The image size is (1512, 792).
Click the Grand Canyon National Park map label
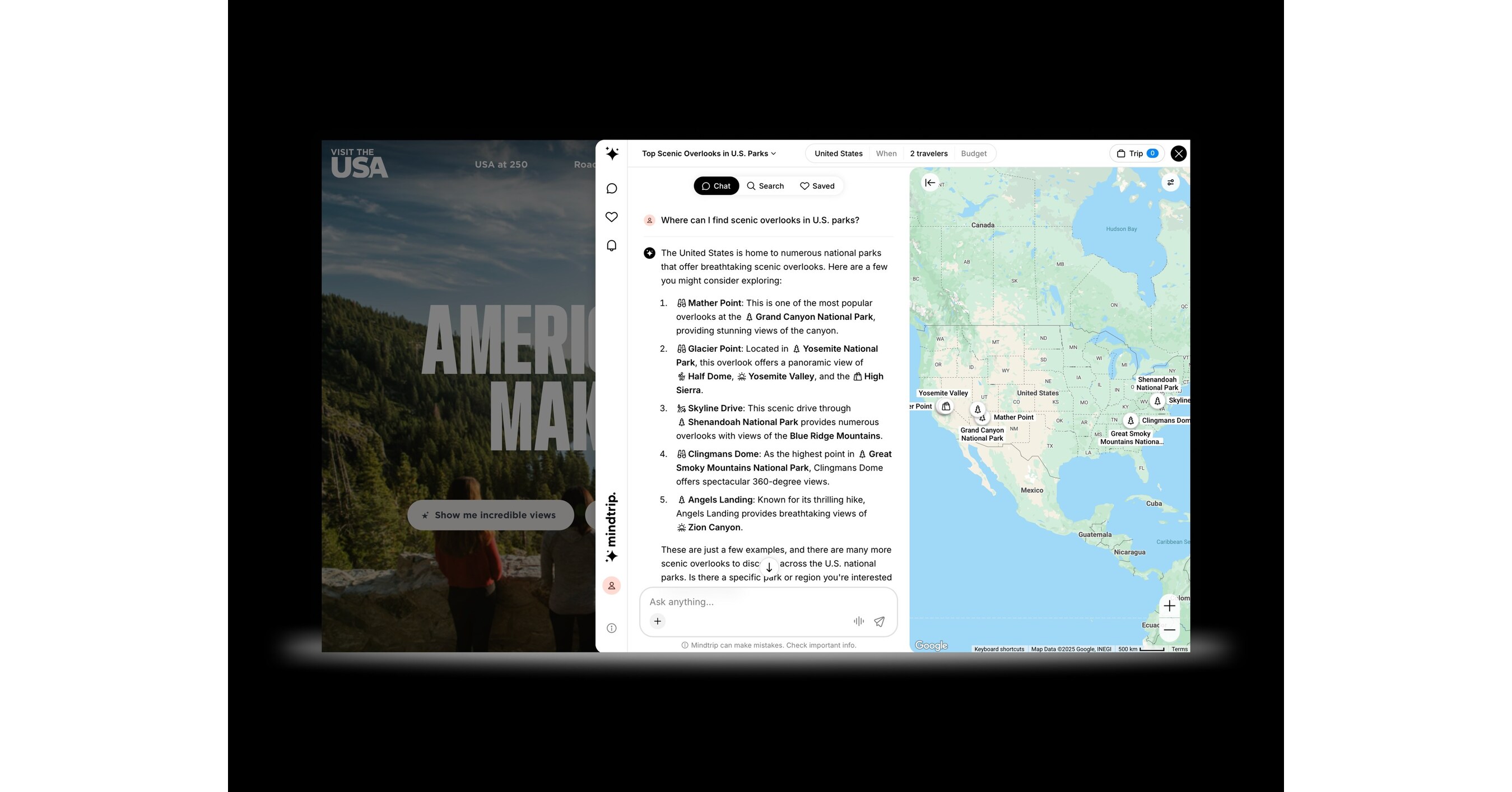point(982,434)
